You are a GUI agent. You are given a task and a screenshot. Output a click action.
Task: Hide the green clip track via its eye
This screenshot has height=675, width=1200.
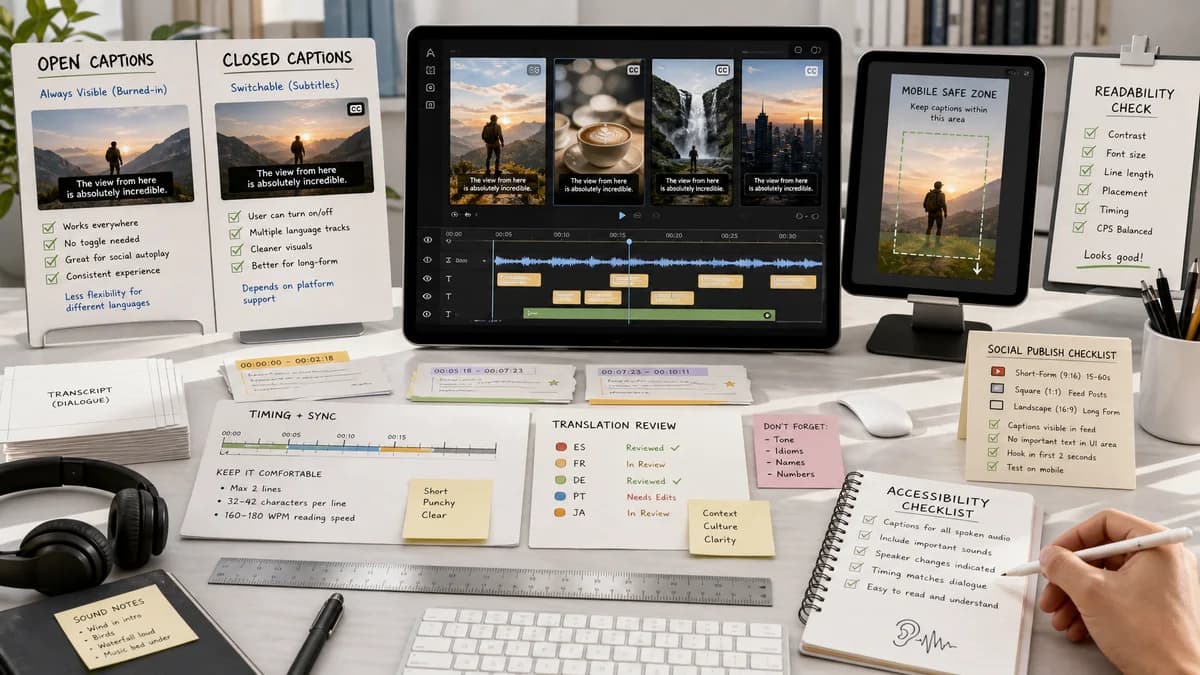427,314
